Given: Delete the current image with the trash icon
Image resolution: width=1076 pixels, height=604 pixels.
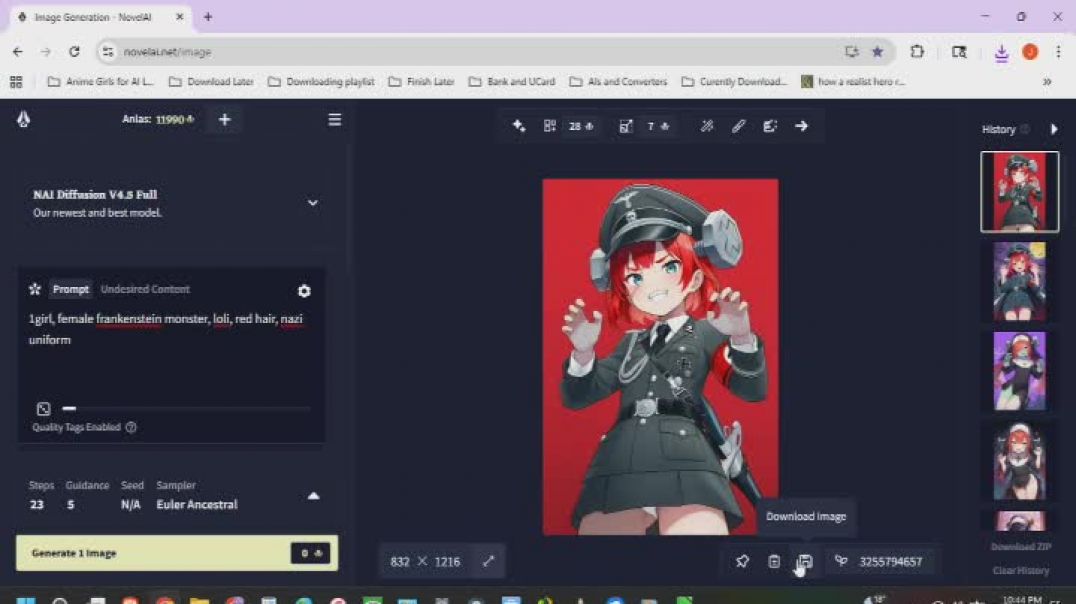Looking at the screenshot, I should point(774,562).
